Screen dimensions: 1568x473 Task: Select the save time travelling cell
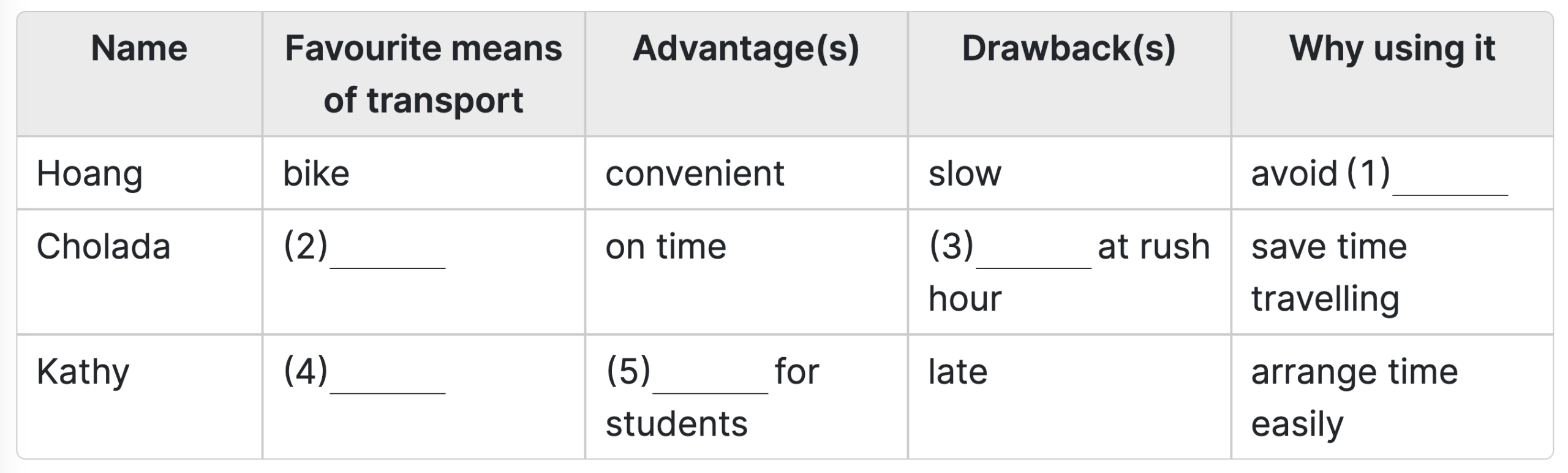coord(1329,273)
